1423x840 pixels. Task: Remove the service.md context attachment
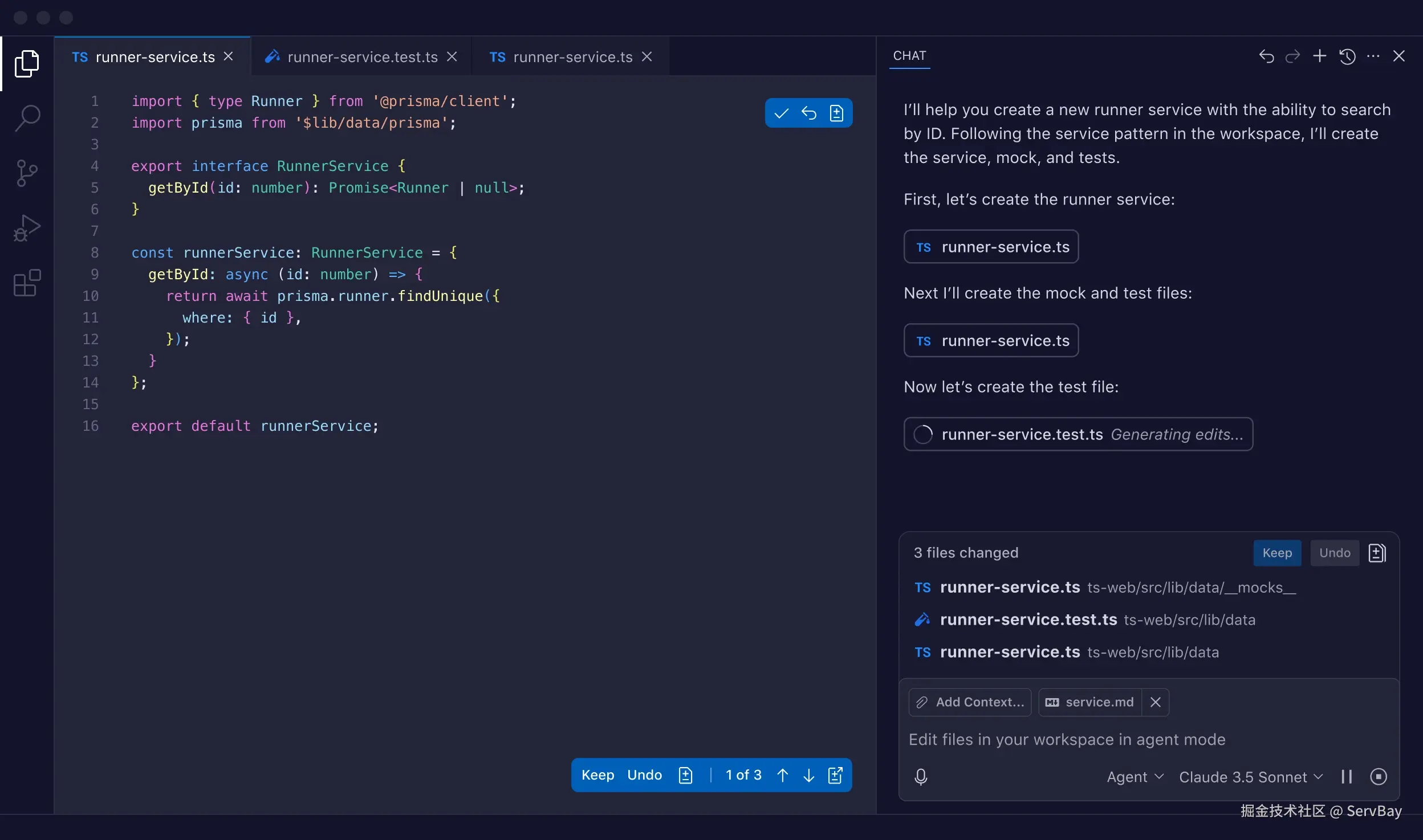(1156, 702)
